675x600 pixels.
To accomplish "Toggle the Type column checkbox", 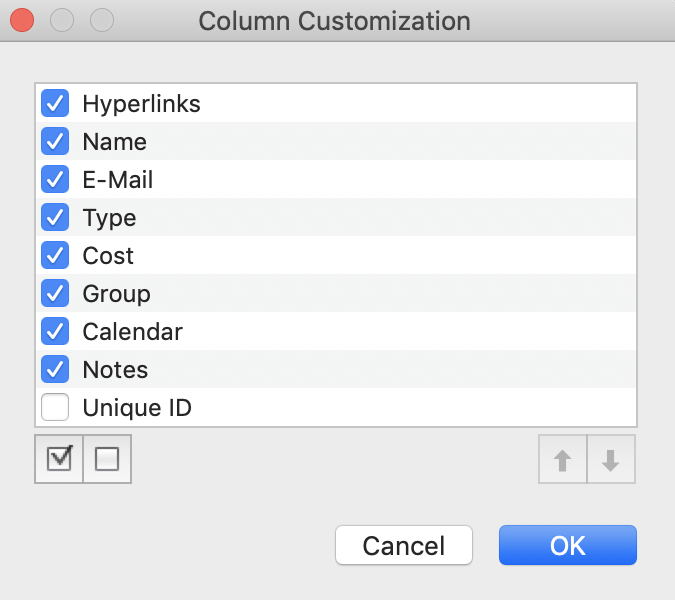I will (55, 217).
